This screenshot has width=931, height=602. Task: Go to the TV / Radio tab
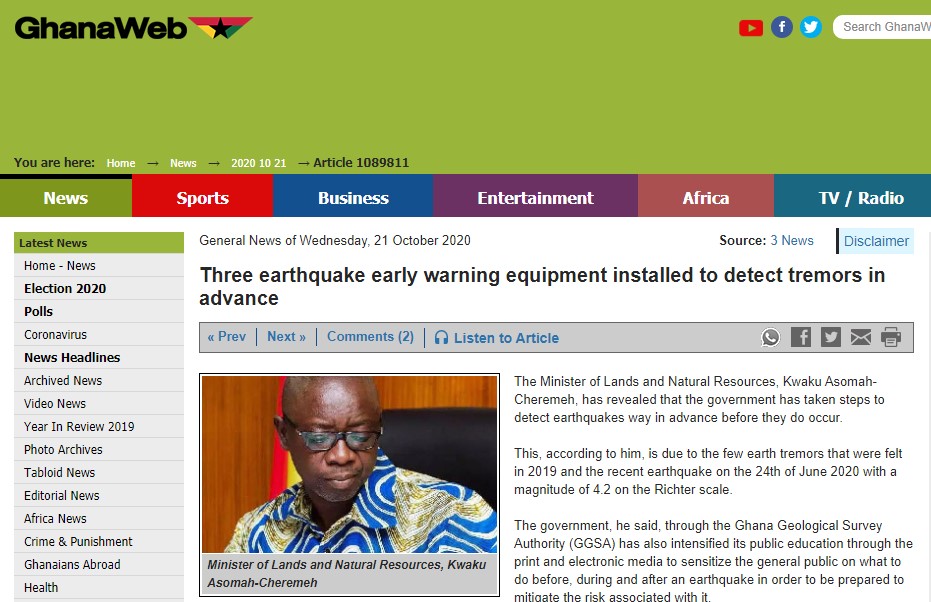point(860,198)
